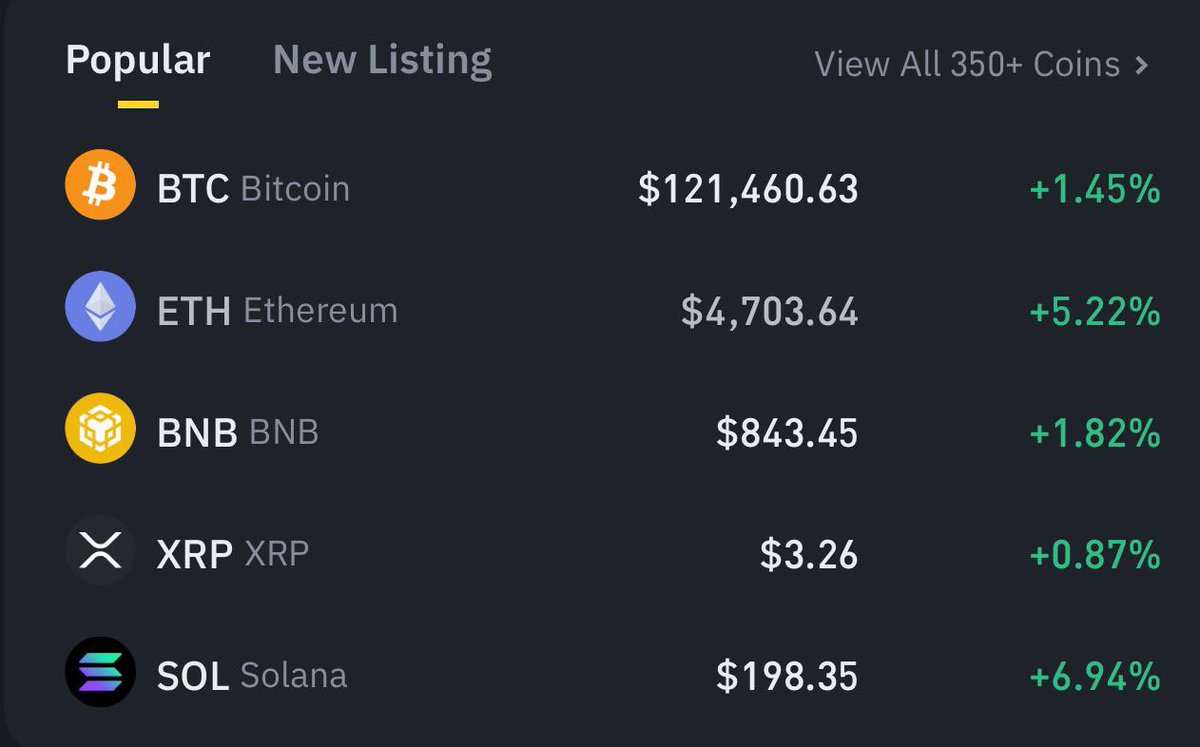1200x747 pixels.
Task: Click the XRP logo icon
Action: [x=100, y=551]
